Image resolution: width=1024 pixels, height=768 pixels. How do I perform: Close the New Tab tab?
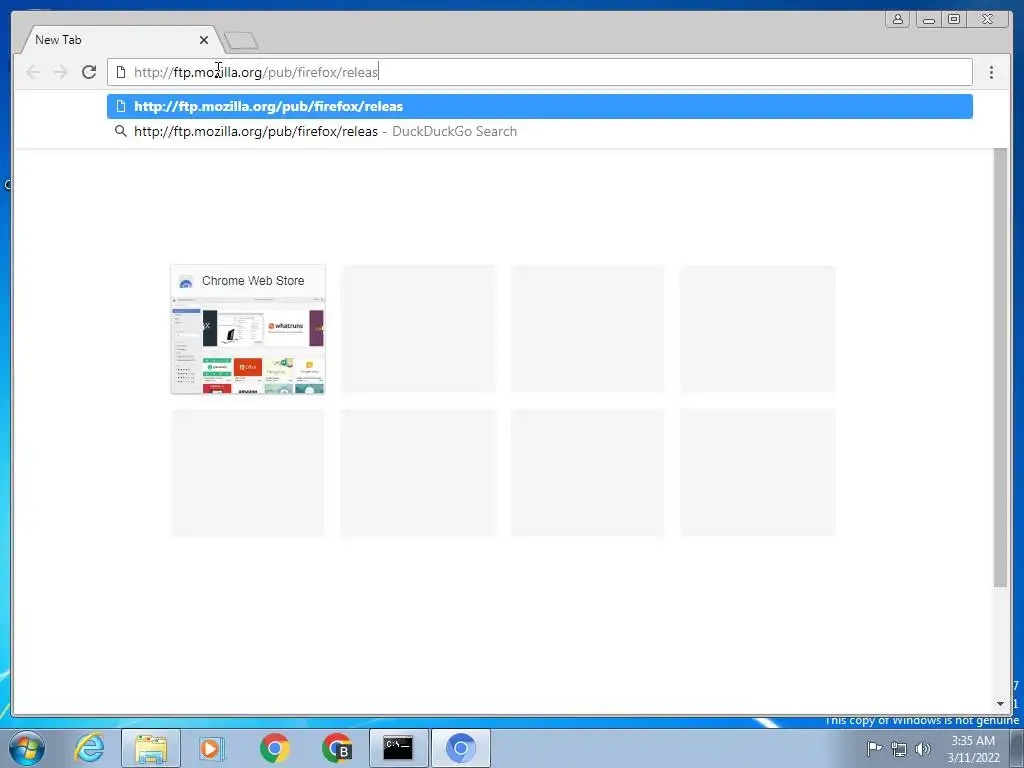click(x=204, y=40)
